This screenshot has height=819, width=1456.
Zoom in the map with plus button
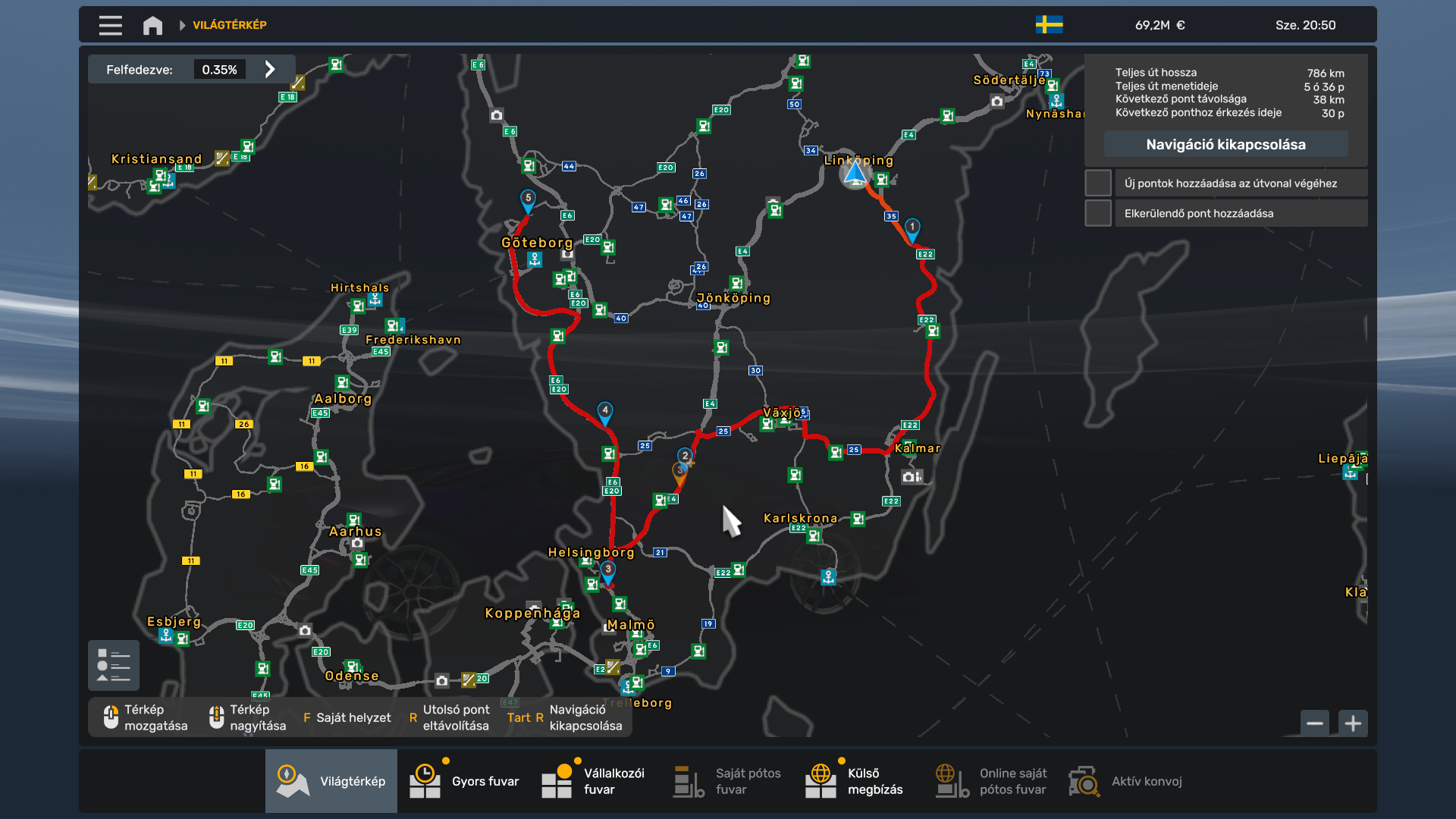coord(1353,723)
